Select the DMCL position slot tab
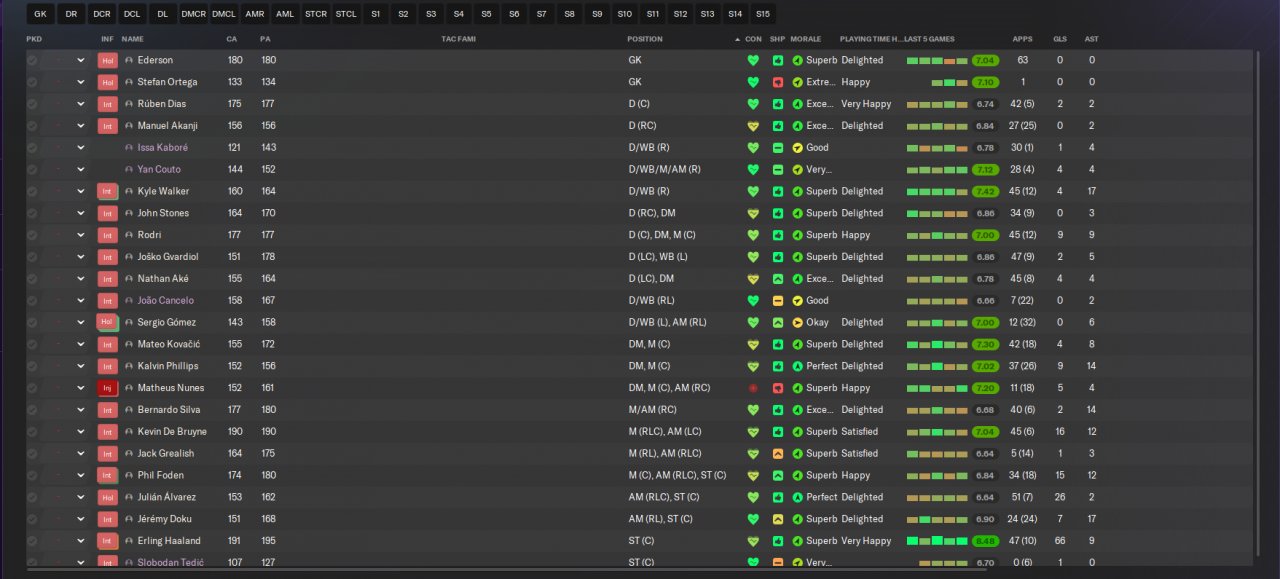The width and height of the screenshot is (1280, 579). 224,14
